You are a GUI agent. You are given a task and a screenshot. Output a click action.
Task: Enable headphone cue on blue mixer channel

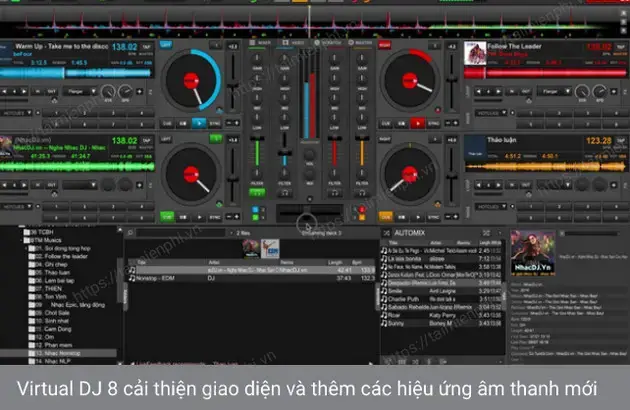click(x=284, y=193)
